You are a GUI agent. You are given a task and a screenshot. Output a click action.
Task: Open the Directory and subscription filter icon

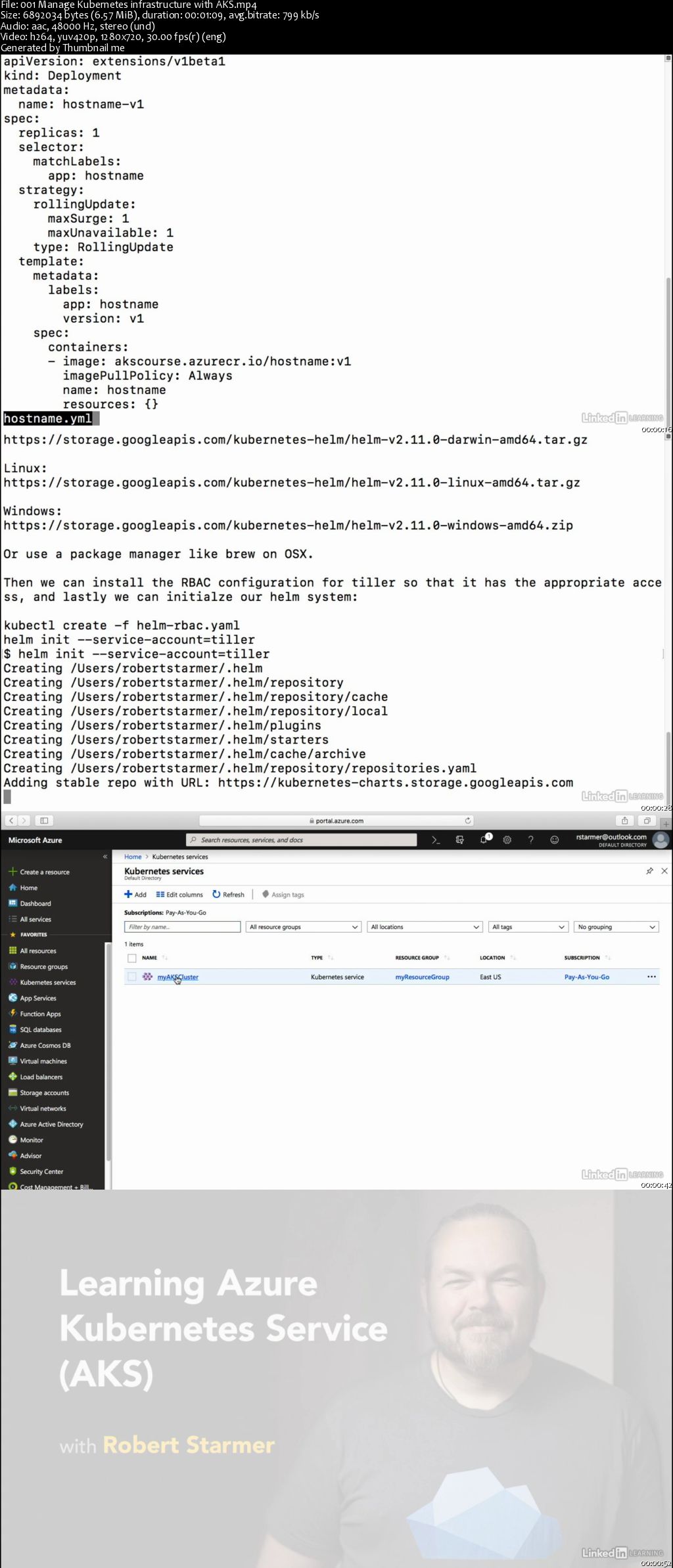click(459, 840)
